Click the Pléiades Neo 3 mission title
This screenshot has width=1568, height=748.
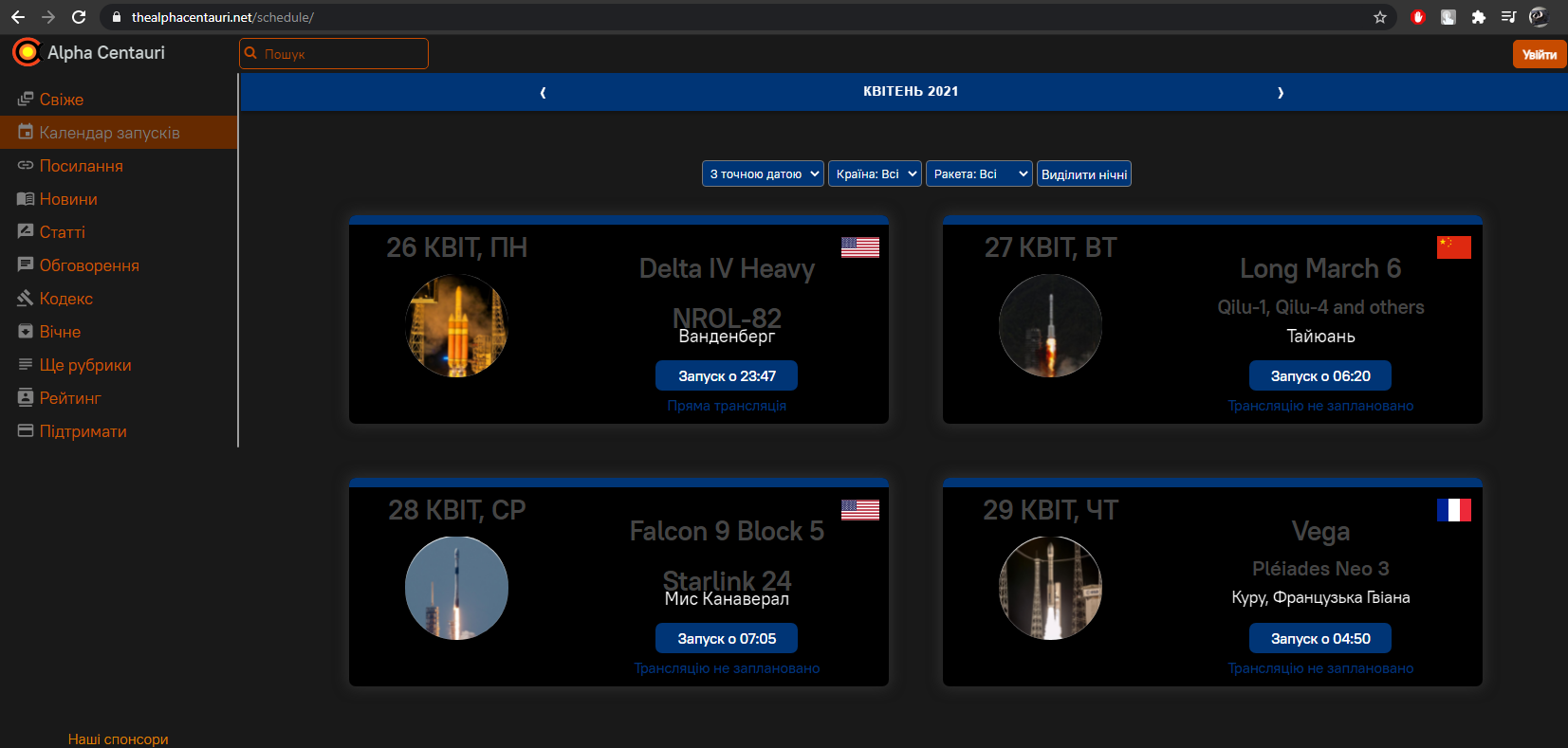[x=1320, y=569]
